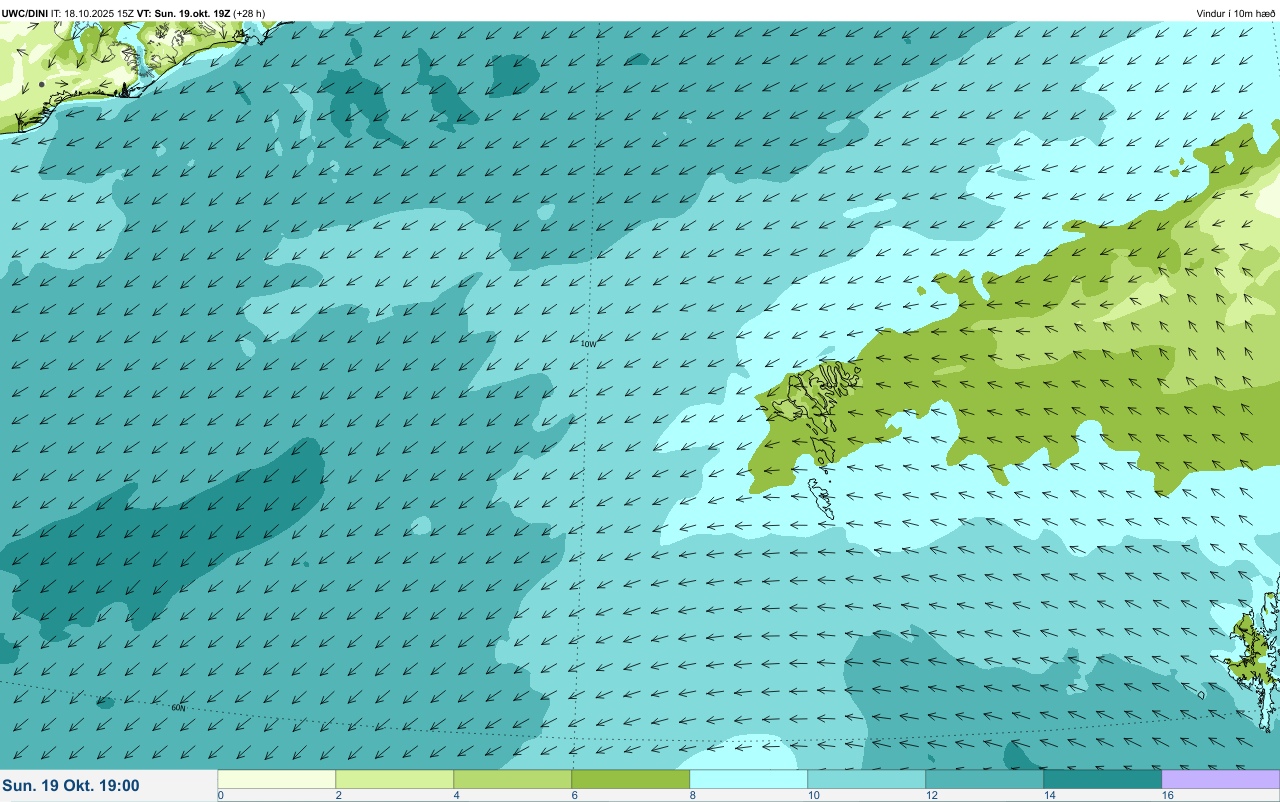Click the purple above-16 legend swatch
The width and height of the screenshot is (1280, 802).
point(1221,779)
